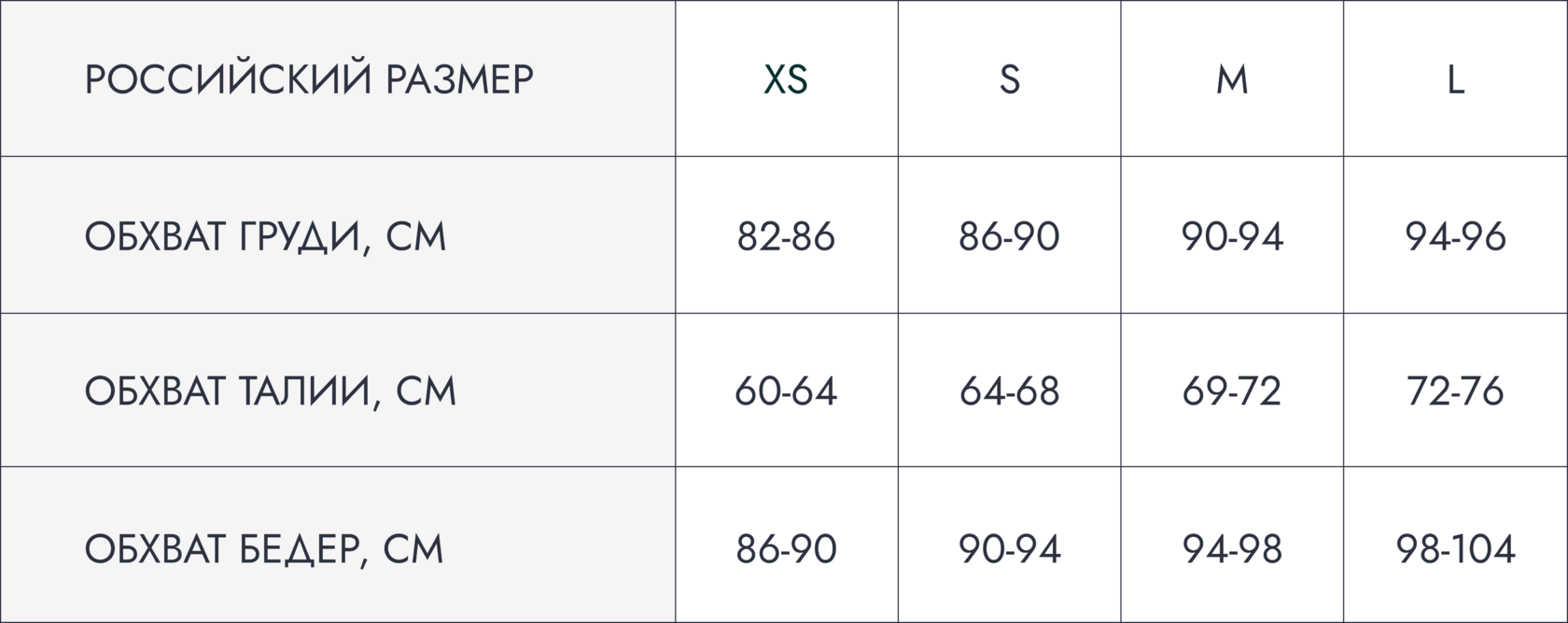This screenshot has height=623, width=1568.
Task: Click the waist value 64-68 cell
Action: (x=1009, y=391)
